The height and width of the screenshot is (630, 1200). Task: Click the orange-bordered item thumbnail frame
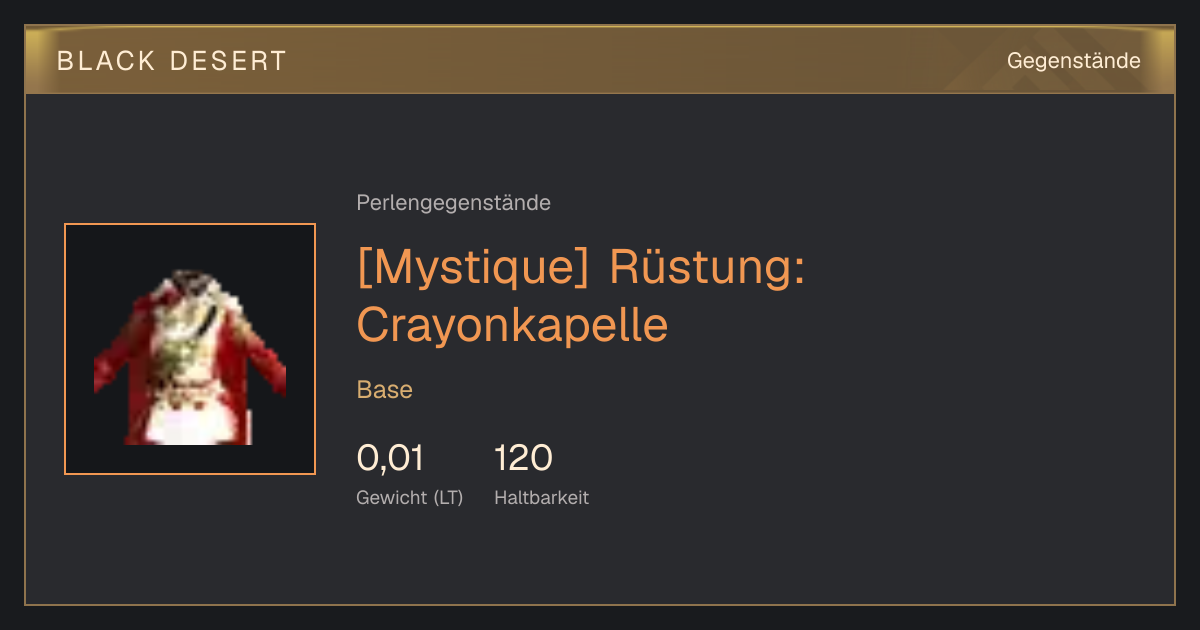tap(190, 349)
